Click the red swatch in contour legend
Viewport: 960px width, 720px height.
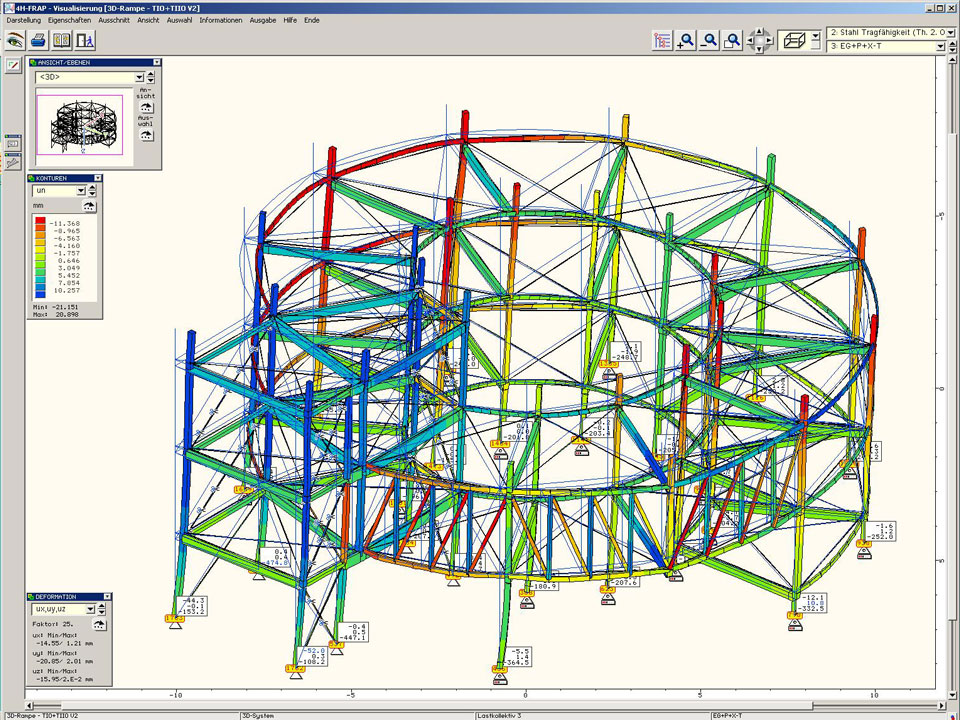click(x=40, y=220)
